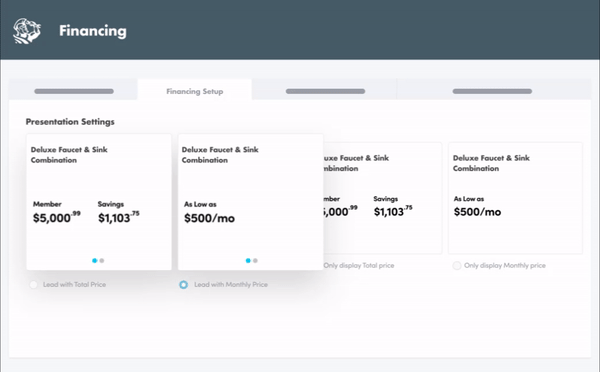Screen dimensions: 600x372
Task: Click $500/mo on Lead with Monthly card
Action: 209,218
